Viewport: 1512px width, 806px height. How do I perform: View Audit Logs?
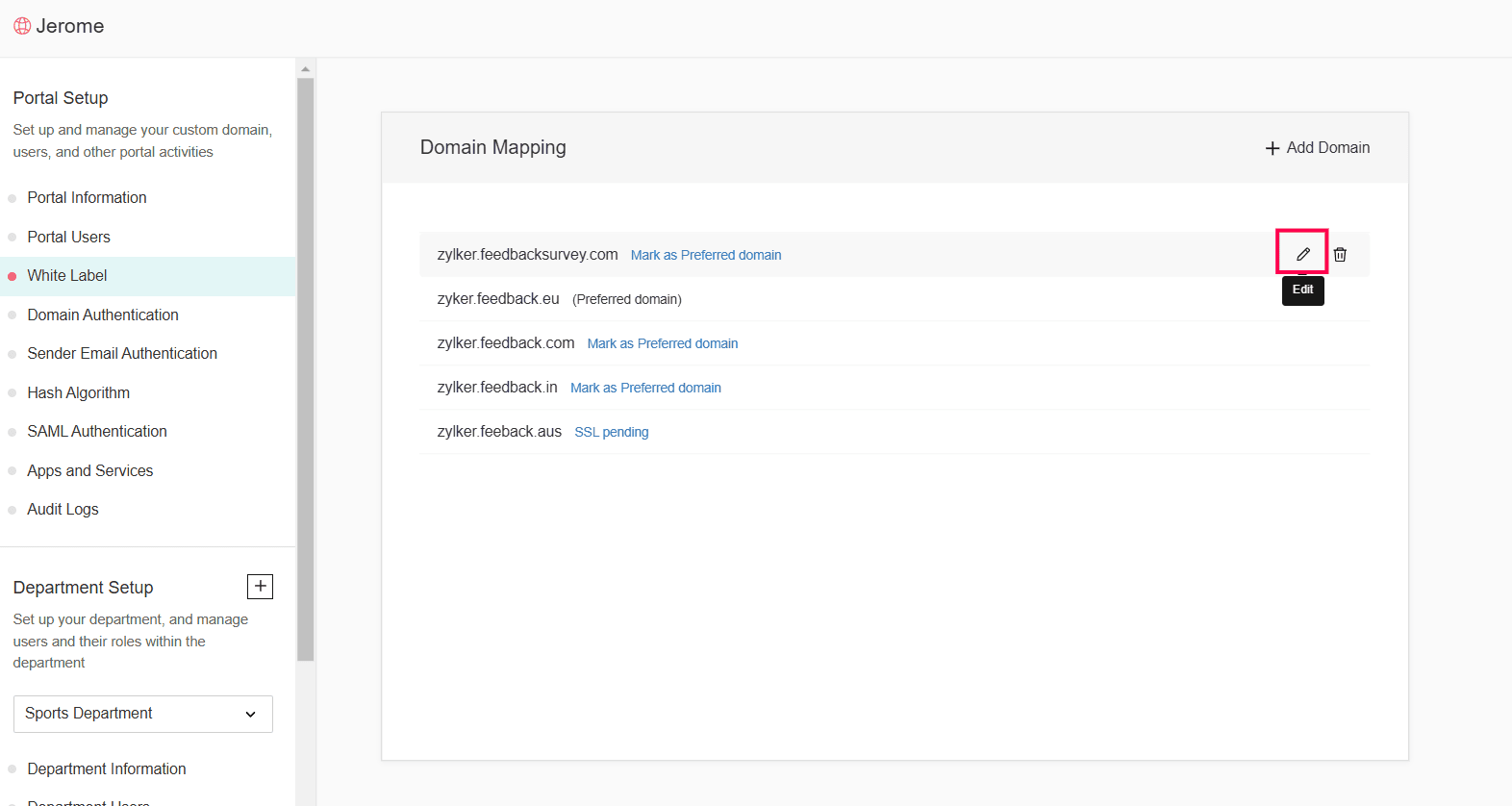(63, 510)
